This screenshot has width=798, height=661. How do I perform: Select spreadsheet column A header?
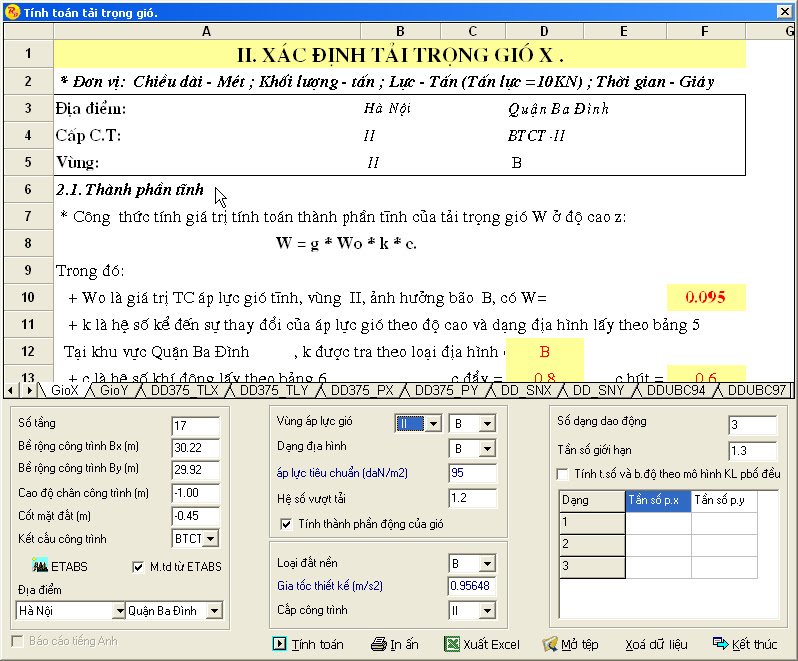(x=207, y=32)
